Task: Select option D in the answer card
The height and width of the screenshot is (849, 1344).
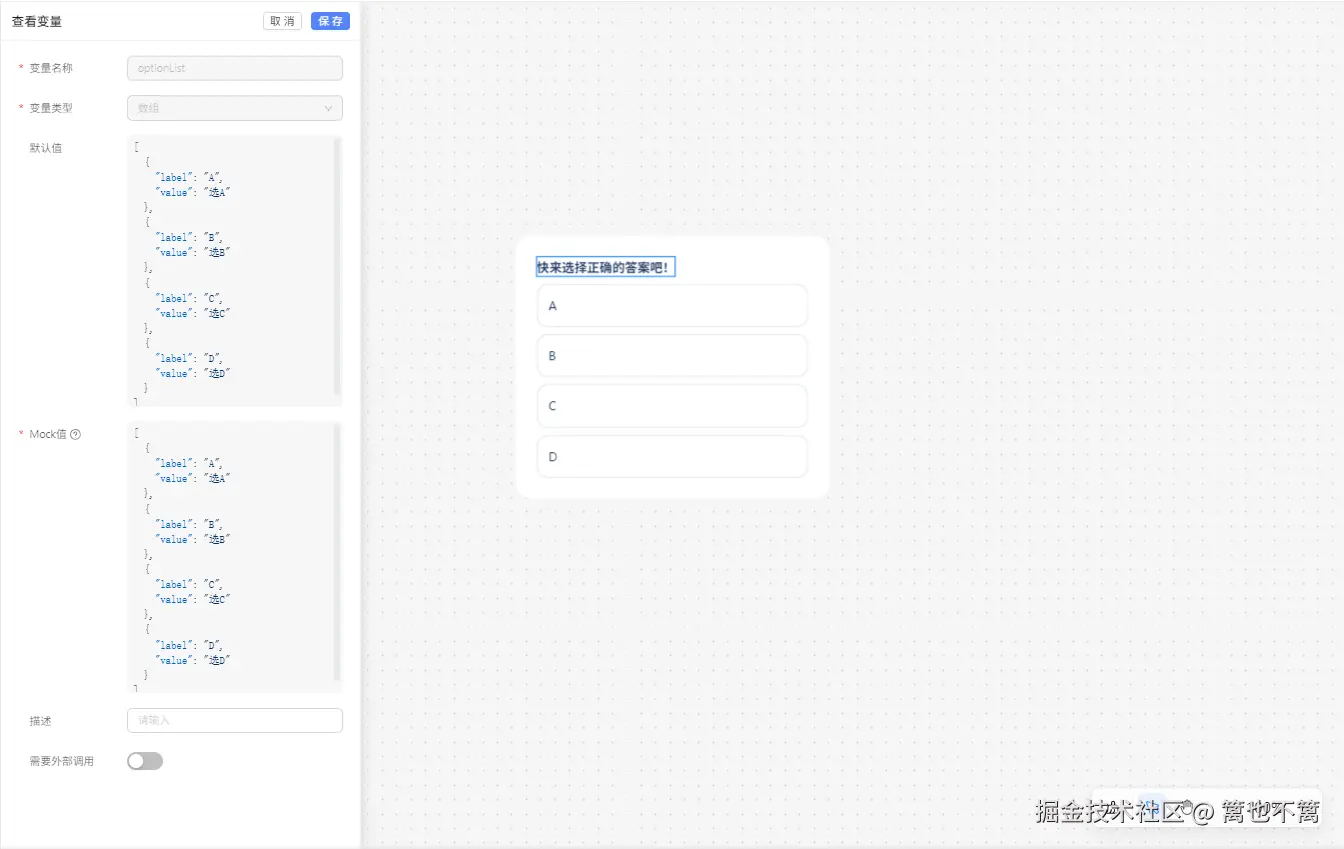Action: 672,457
